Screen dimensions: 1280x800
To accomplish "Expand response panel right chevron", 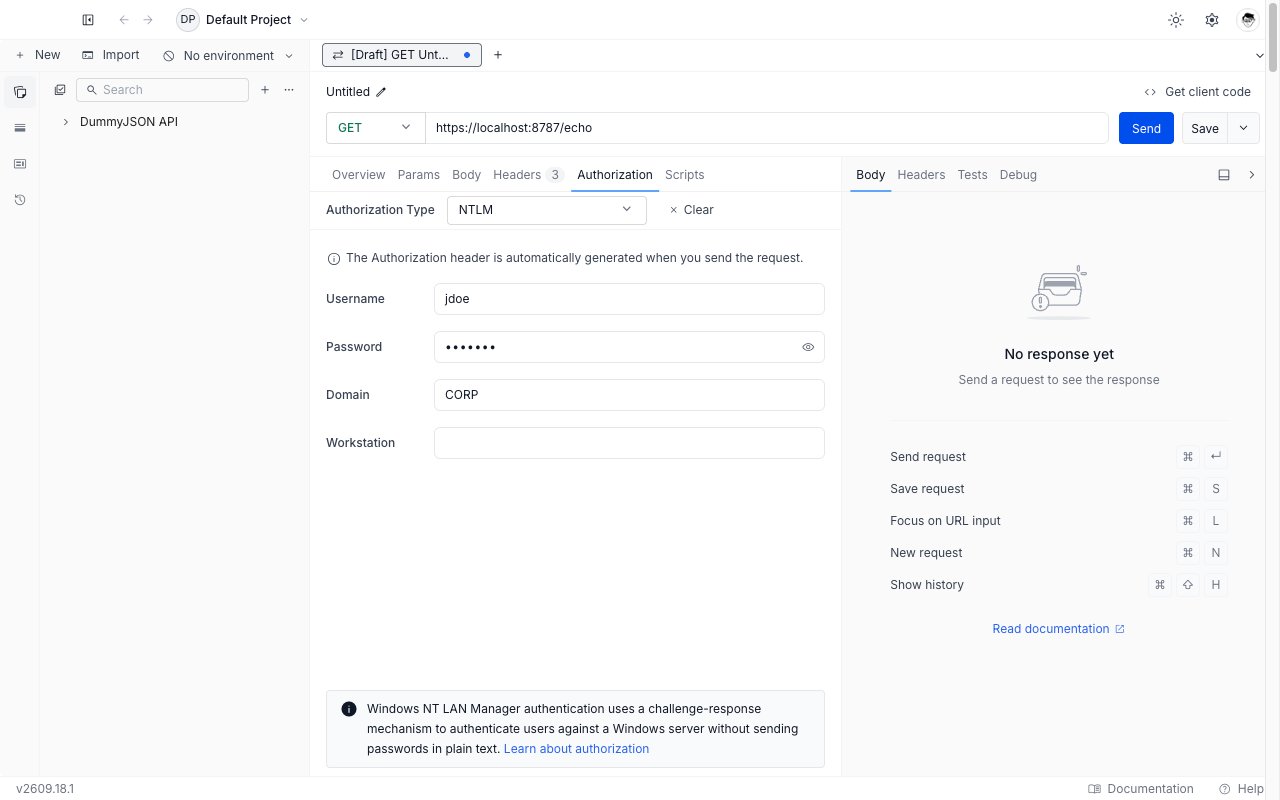I will pyautogui.click(x=1252, y=175).
